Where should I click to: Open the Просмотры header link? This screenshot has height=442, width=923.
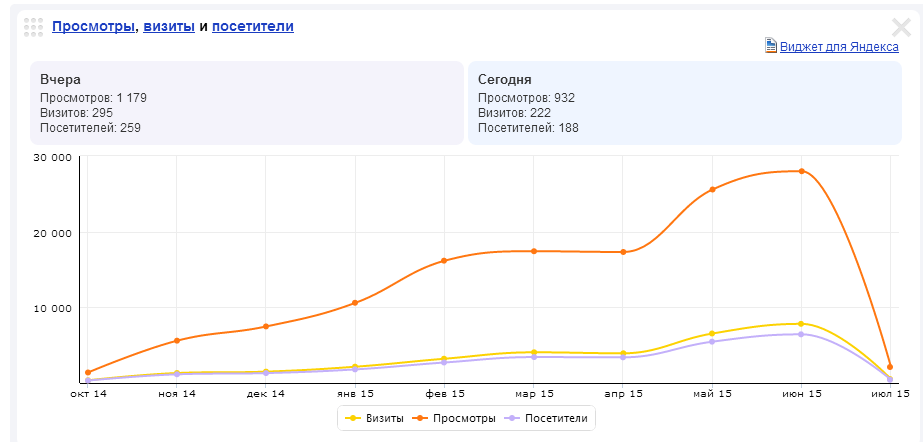pyautogui.click(x=93, y=26)
